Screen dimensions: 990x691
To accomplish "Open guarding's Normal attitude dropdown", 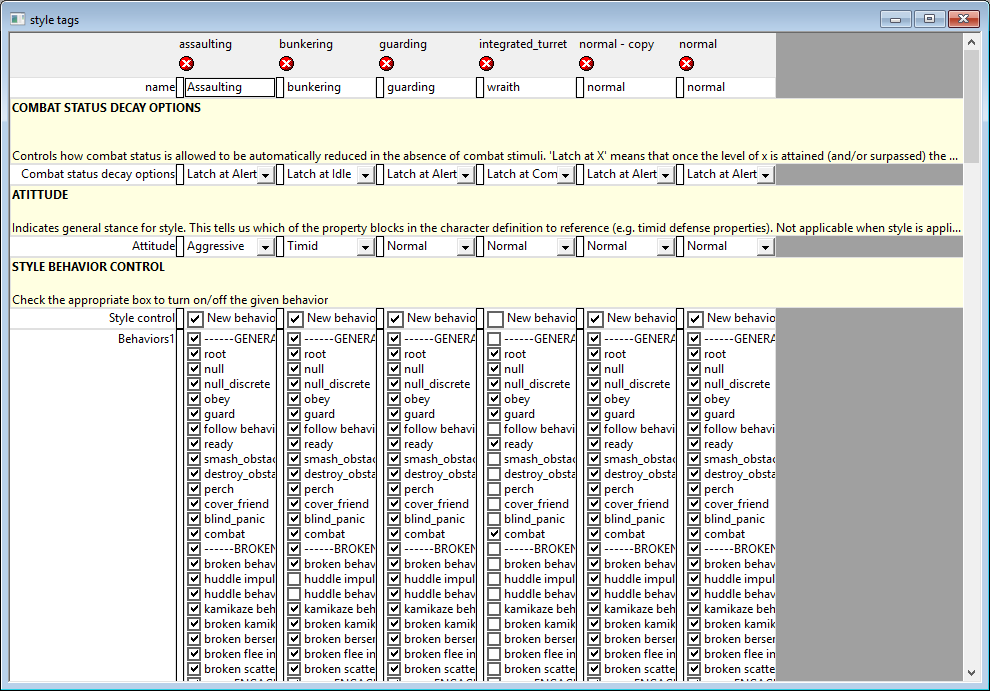I will [x=465, y=247].
